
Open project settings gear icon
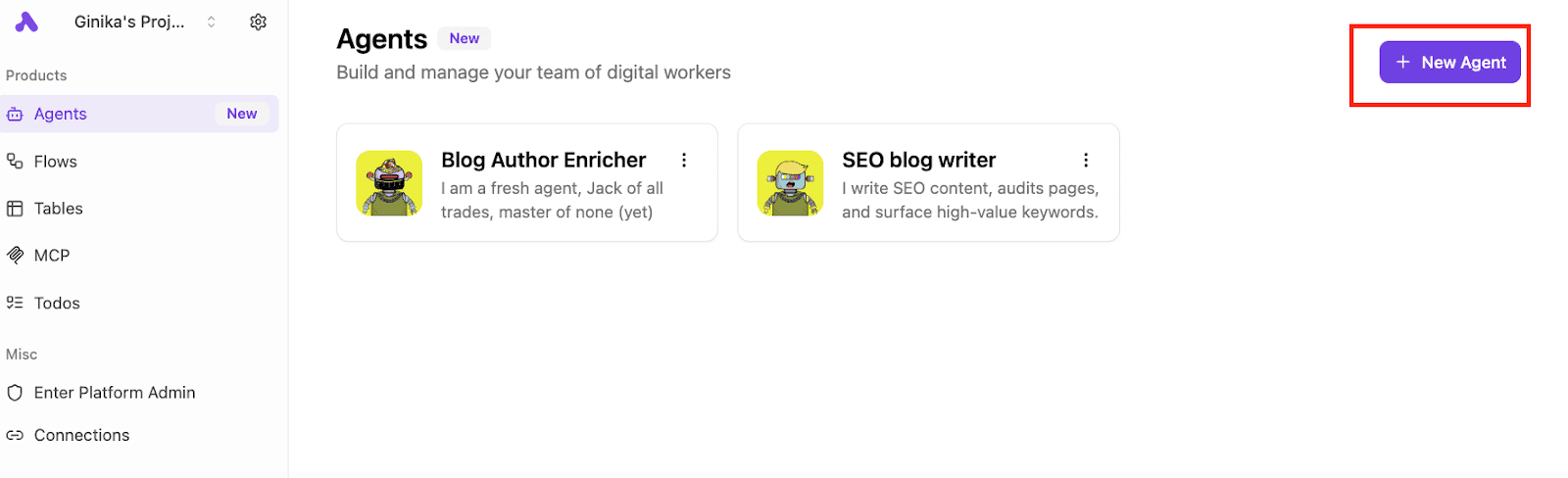click(x=258, y=22)
